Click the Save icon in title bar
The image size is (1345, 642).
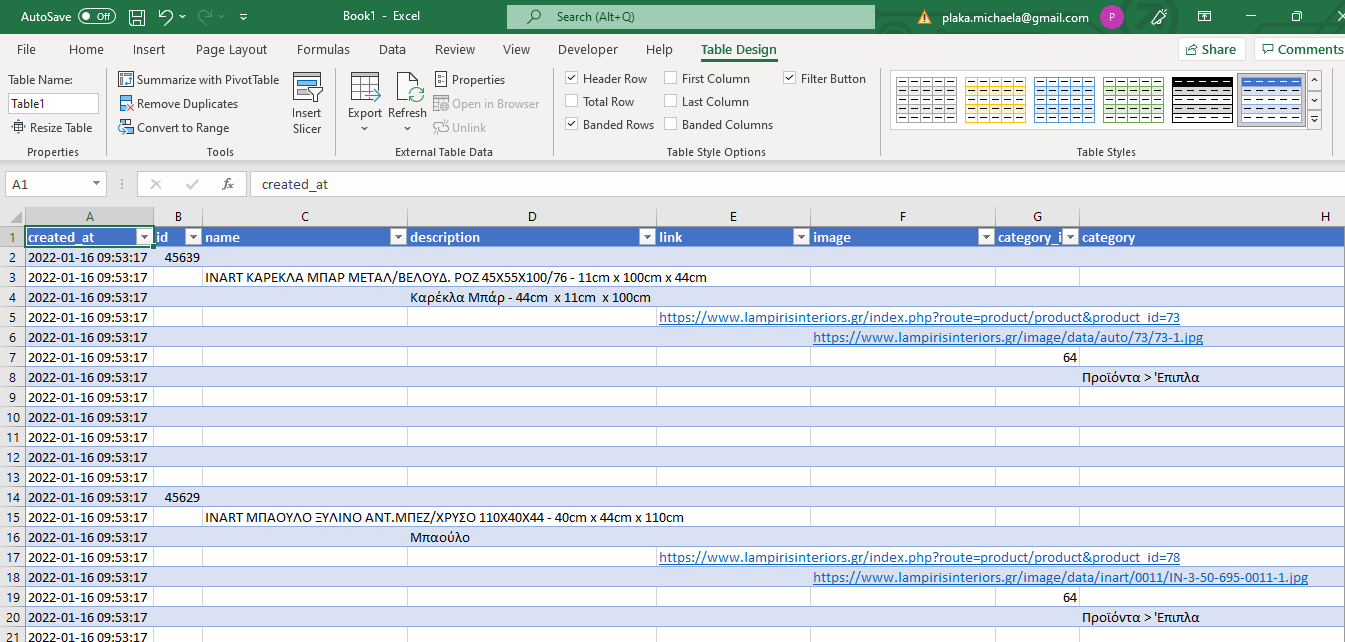(137, 17)
